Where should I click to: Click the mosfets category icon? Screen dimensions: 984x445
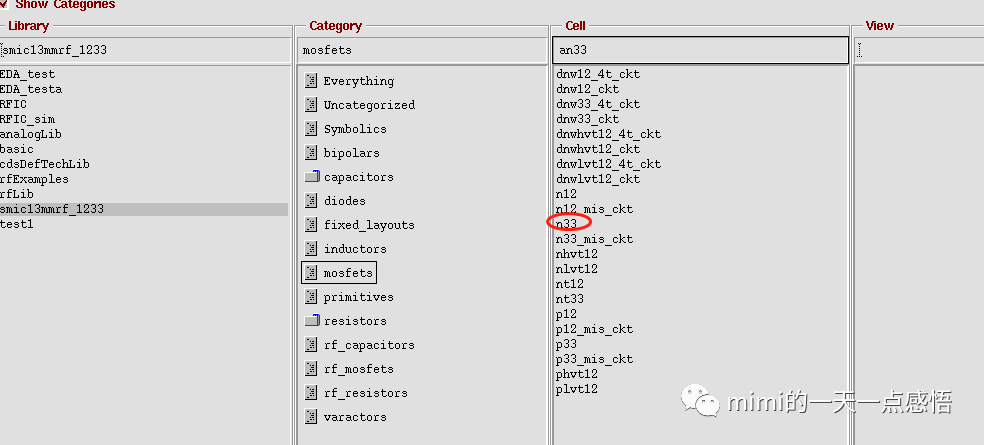pos(311,273)
